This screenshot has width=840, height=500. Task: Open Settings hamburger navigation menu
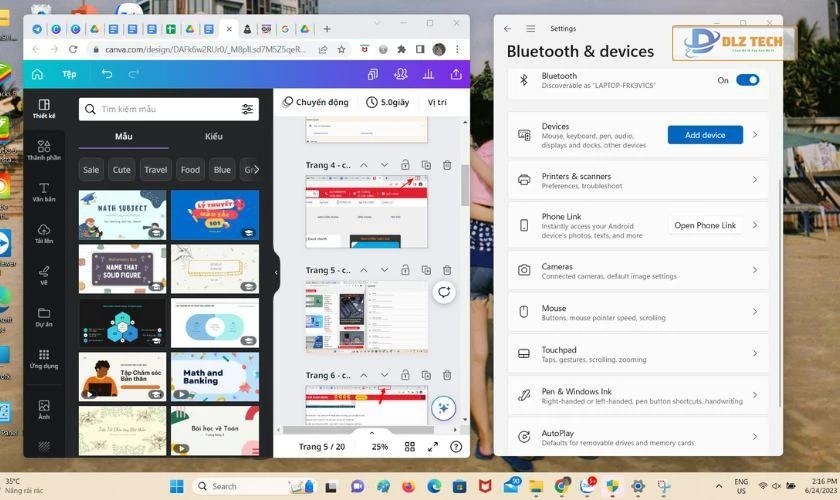[x=530, y=28]
